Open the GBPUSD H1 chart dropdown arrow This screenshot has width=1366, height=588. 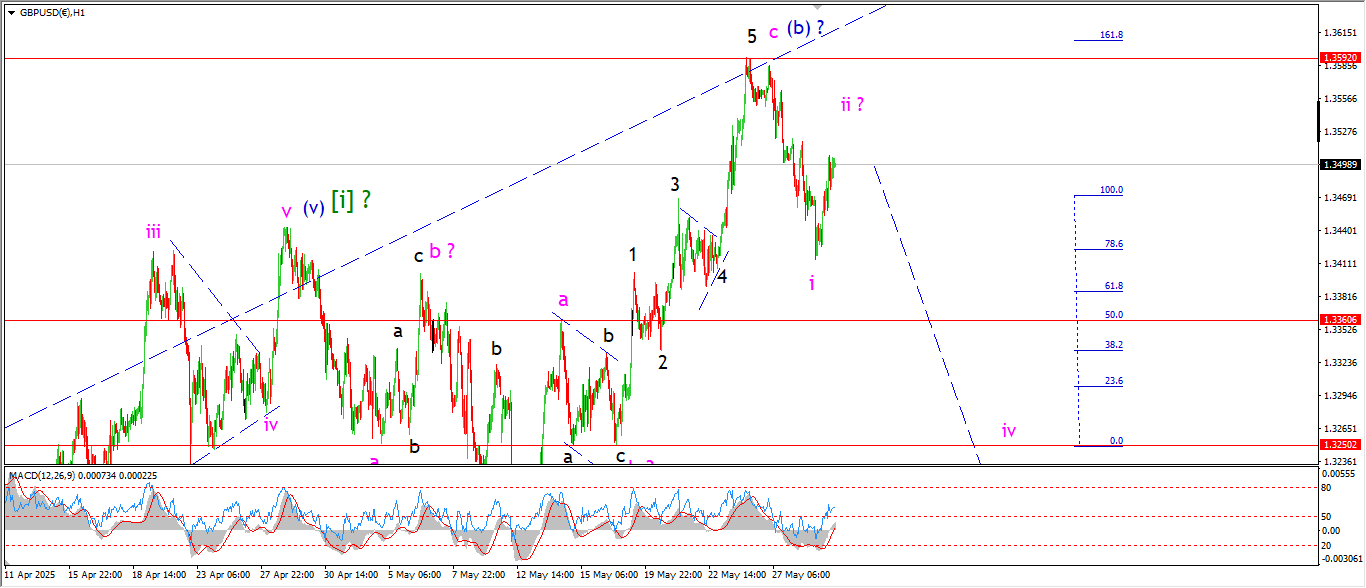tap(12, 13)
